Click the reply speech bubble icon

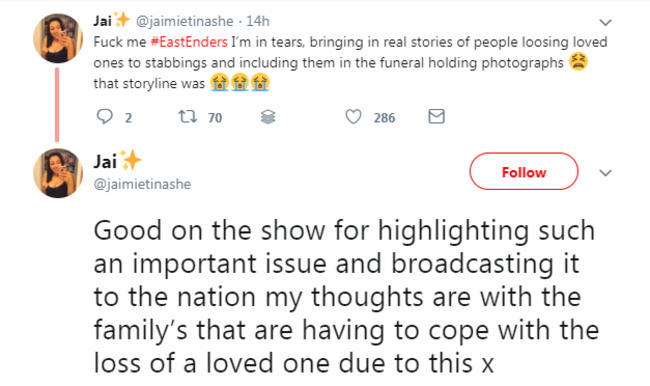click(x=104, y=117)
